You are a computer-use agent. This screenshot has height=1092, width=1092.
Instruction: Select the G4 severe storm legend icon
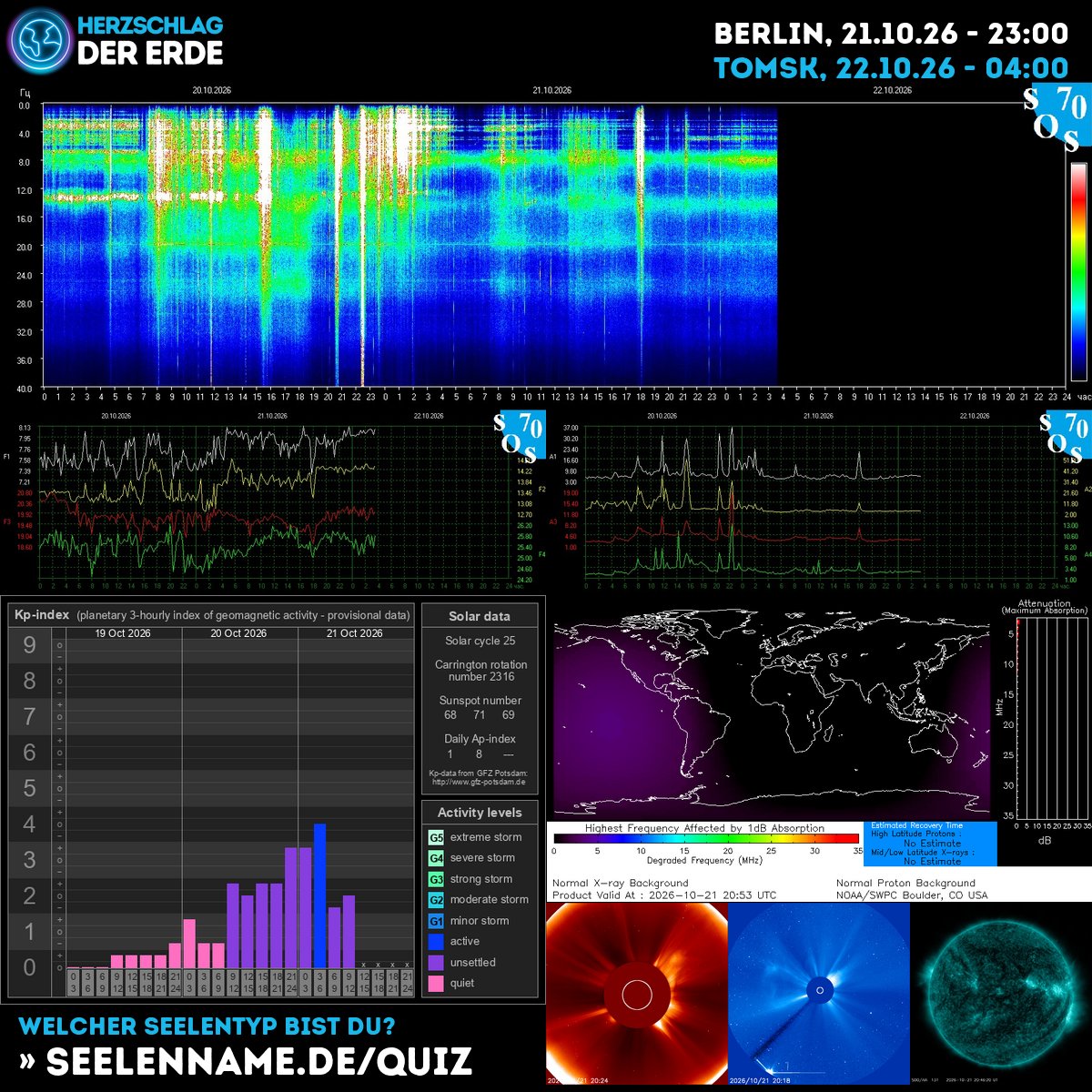click(x=436, y=858)
